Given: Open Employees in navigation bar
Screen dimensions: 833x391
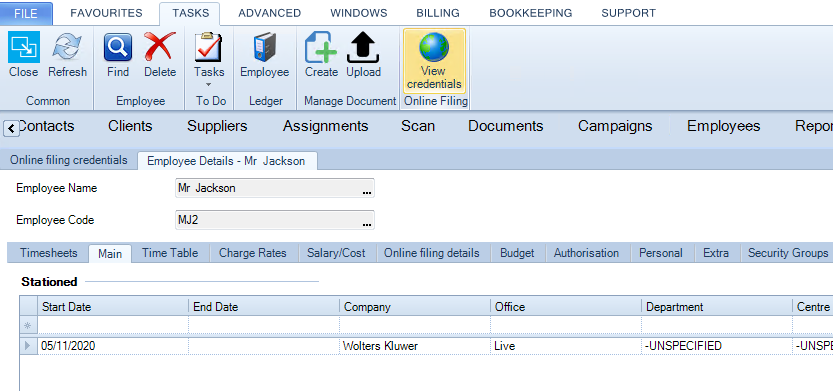Looking at the screenshot, I should click(724, 126).
